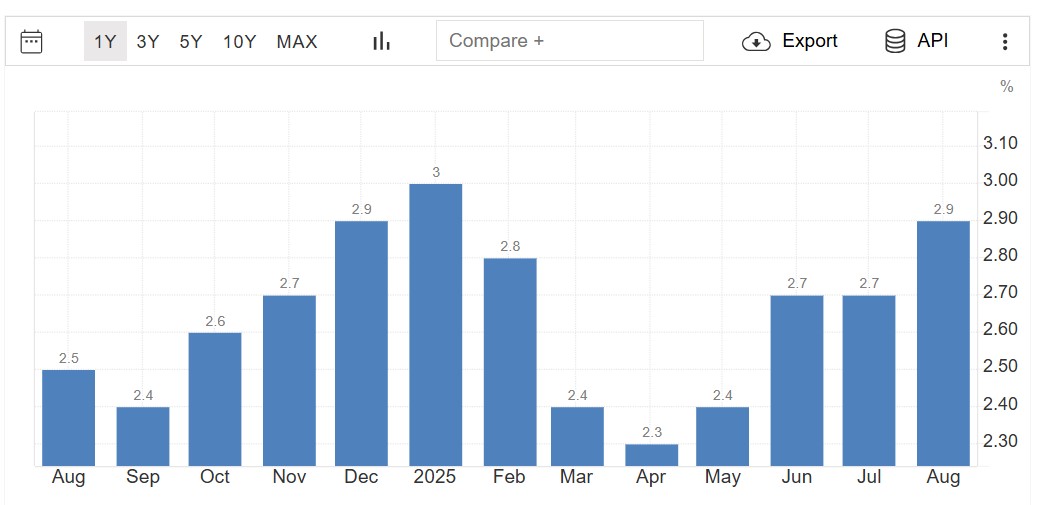Click the 2025 January bar at 3
This screenshot has height=505, width=1053.
pos(436,325)
